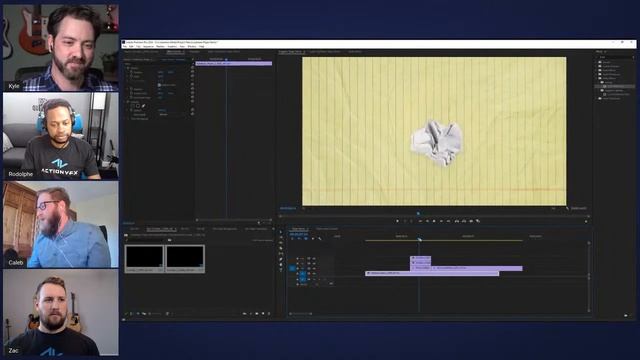640x360 pixels.
Task: Click the Play-Stop toggle in Program monitor
Action: [434, 221]
